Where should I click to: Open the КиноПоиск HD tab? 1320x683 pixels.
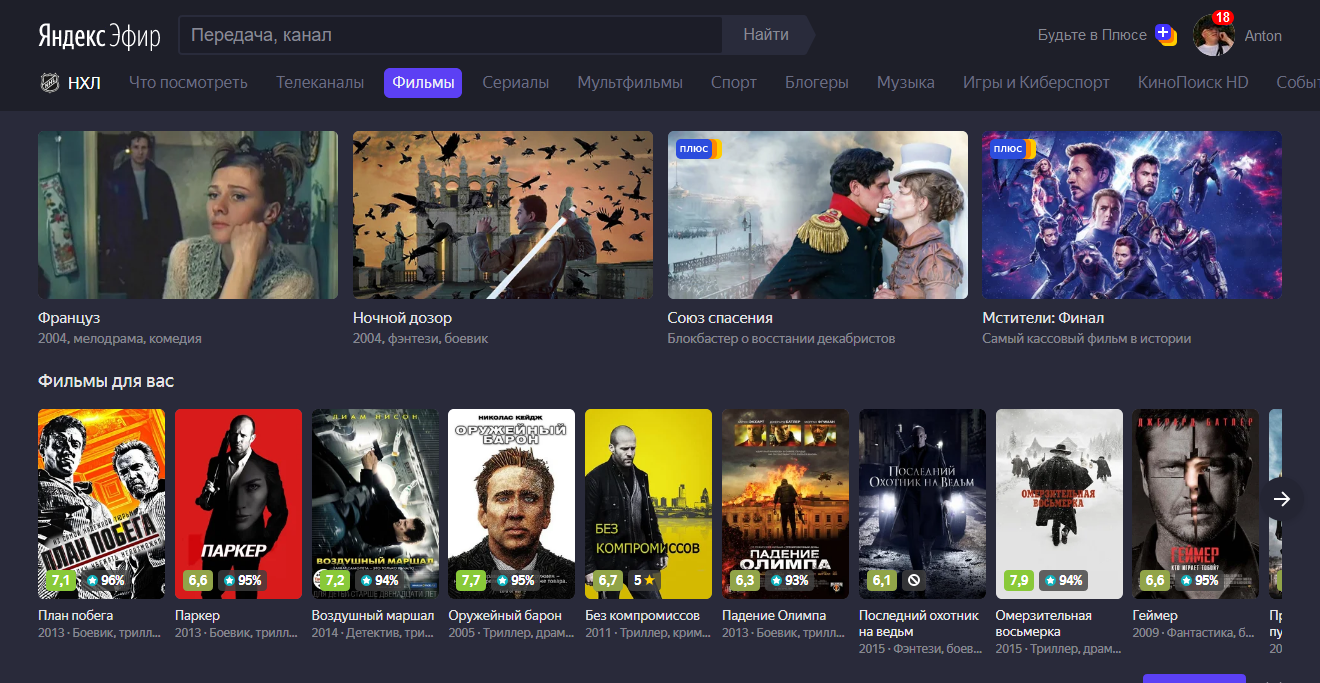click(x=1193, y=83)
